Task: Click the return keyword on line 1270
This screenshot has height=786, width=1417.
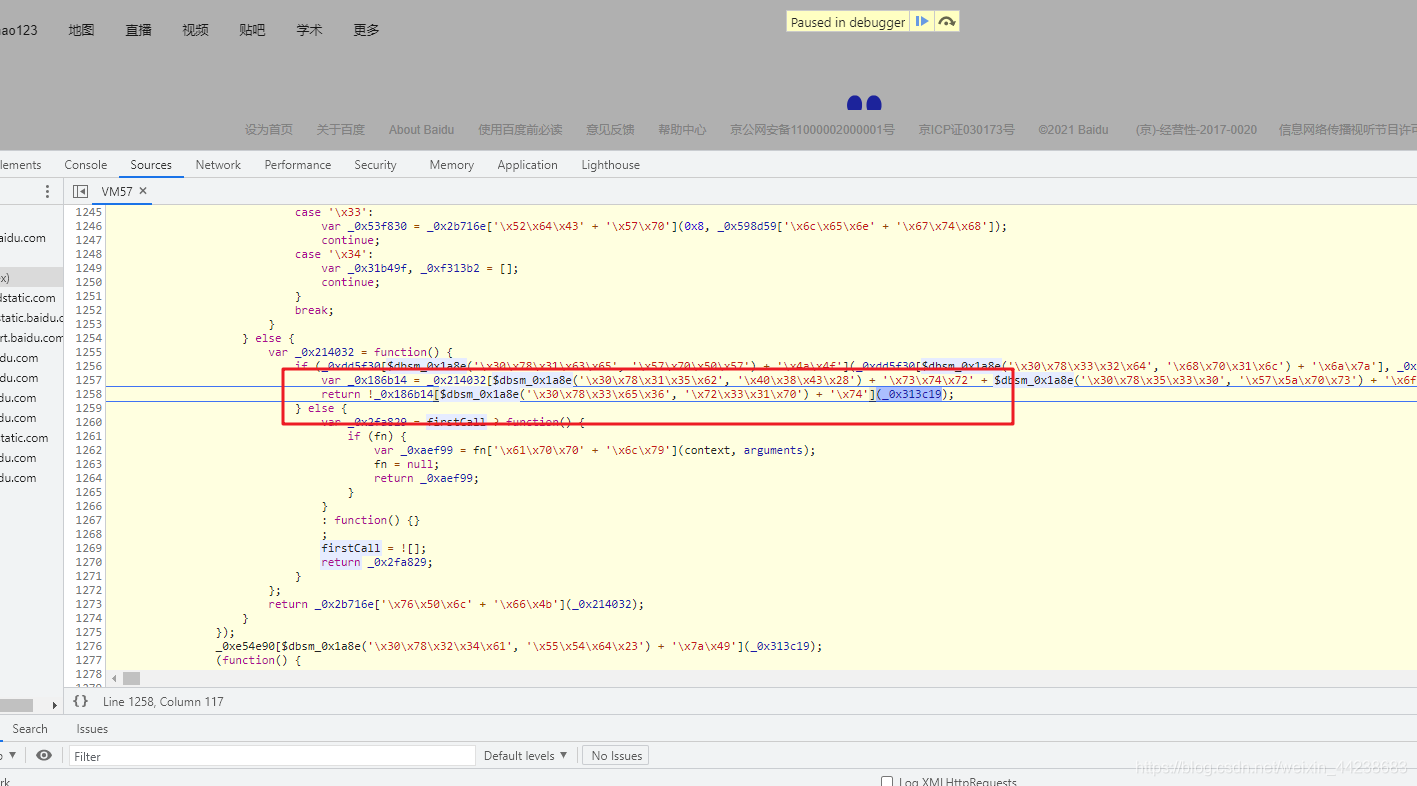Action: tap(341, 562)
